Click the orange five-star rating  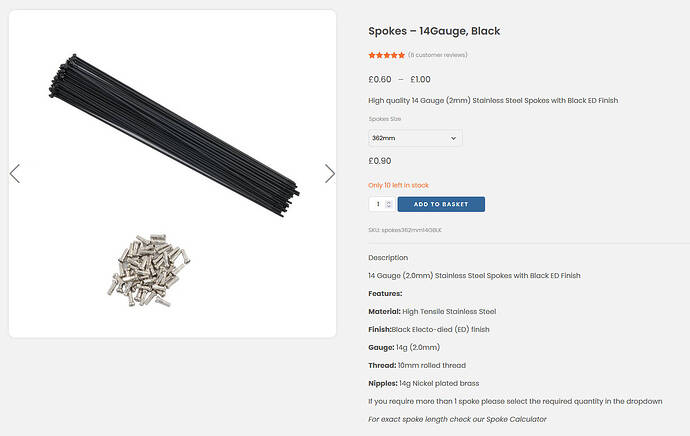(x=386, y=55)
